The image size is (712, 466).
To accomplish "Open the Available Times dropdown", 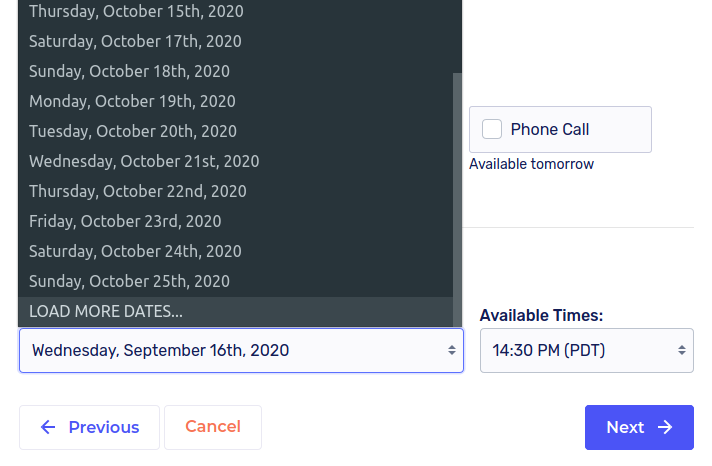I will click(x=586, y=351).
